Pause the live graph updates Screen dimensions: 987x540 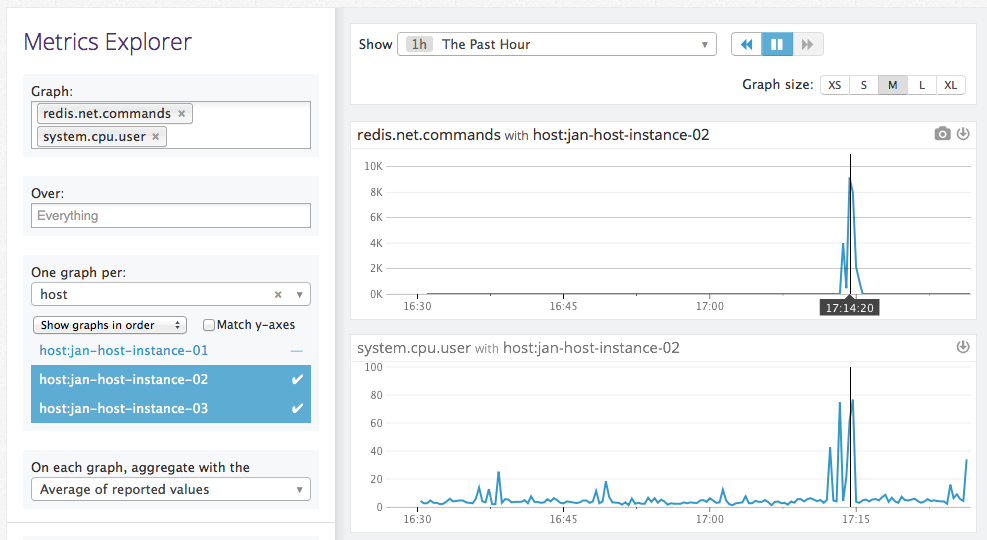[777, 44]
